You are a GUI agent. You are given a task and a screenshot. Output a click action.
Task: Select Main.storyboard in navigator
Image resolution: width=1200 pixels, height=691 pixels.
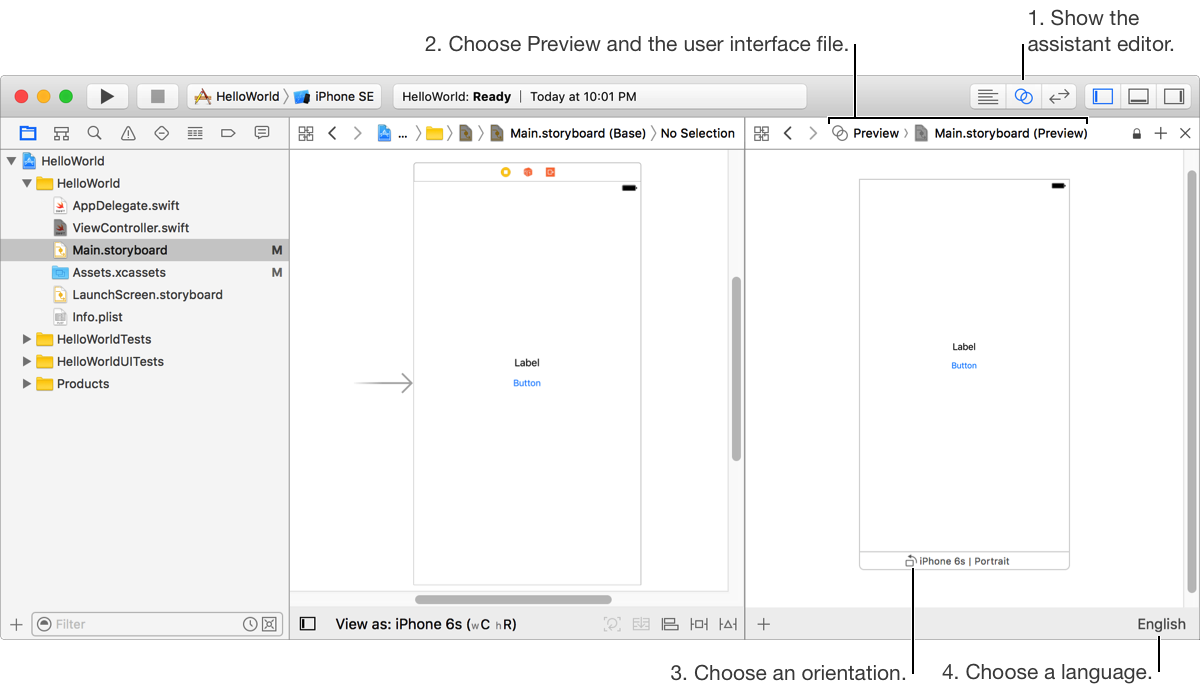pyautogui.click(x=144, y=250)
